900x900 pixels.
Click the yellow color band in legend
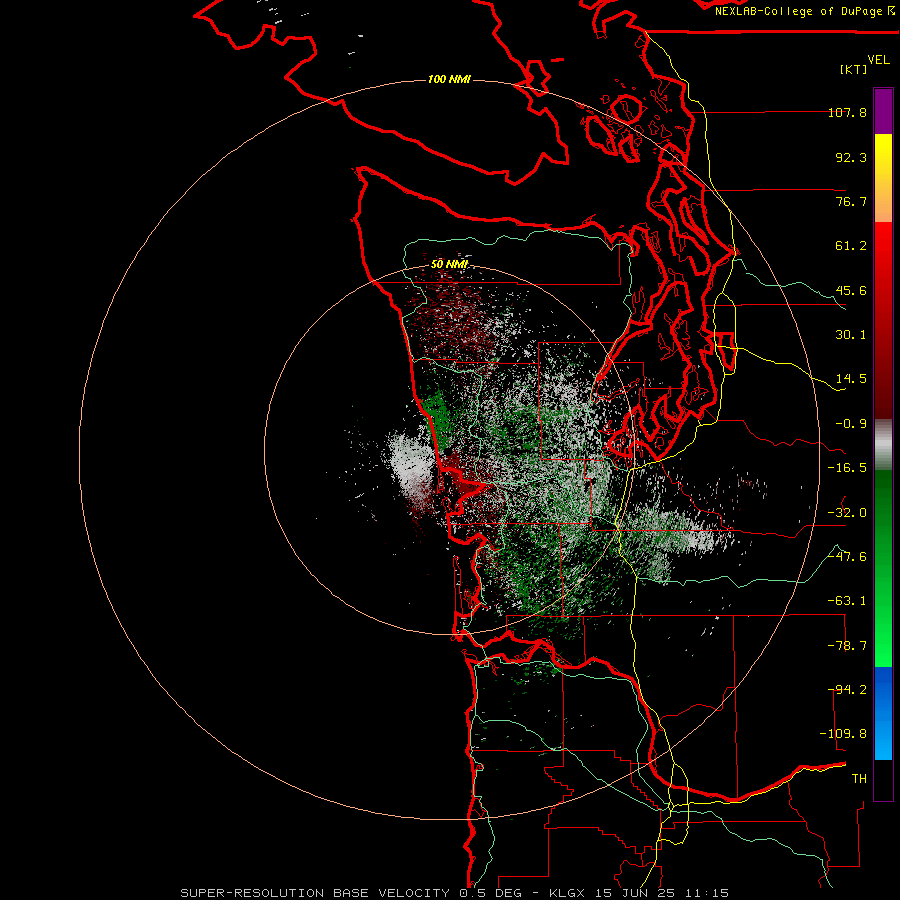click(883, 177)
